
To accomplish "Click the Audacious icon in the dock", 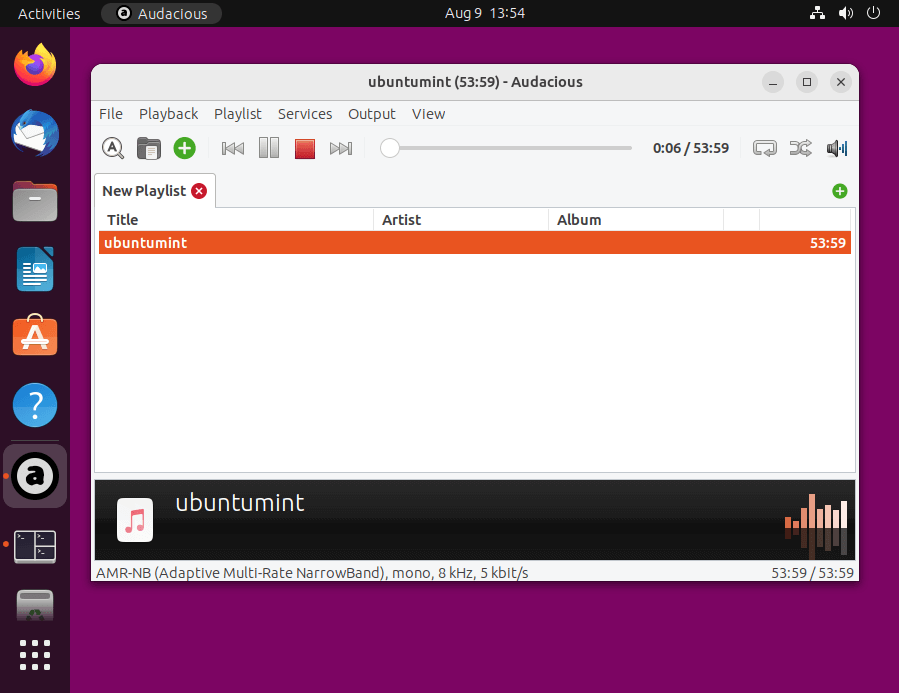I will coord(35,476).
